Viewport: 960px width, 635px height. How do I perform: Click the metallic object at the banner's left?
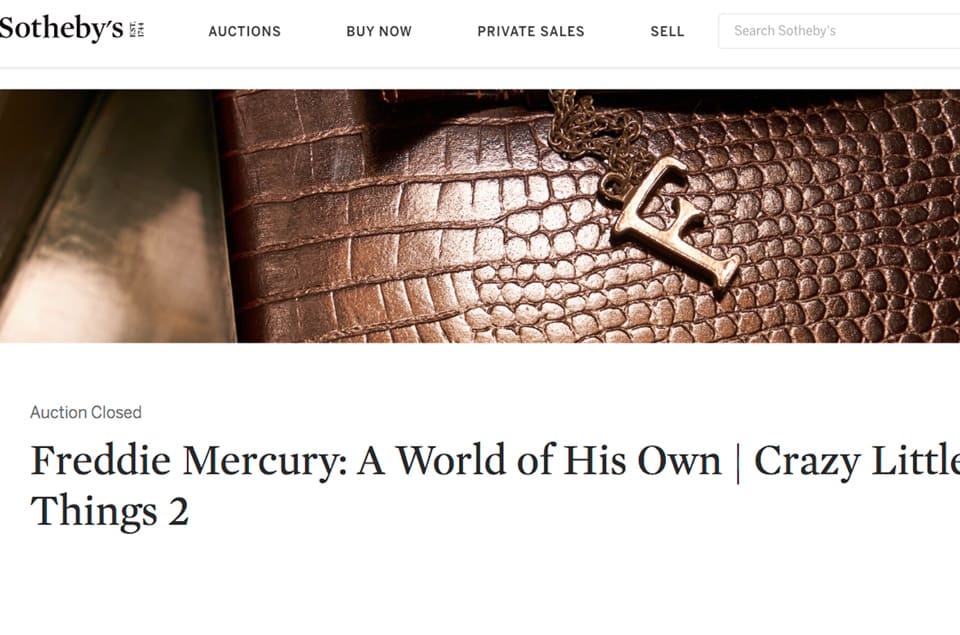[x=110, y=230]
